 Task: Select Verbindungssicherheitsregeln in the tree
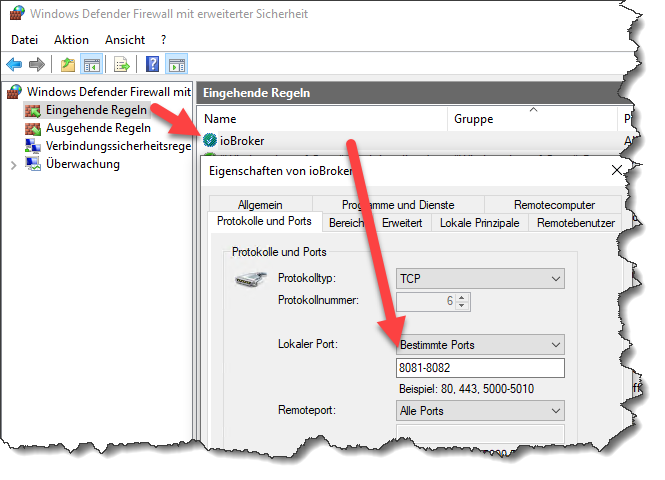click(x=118, y=146)
